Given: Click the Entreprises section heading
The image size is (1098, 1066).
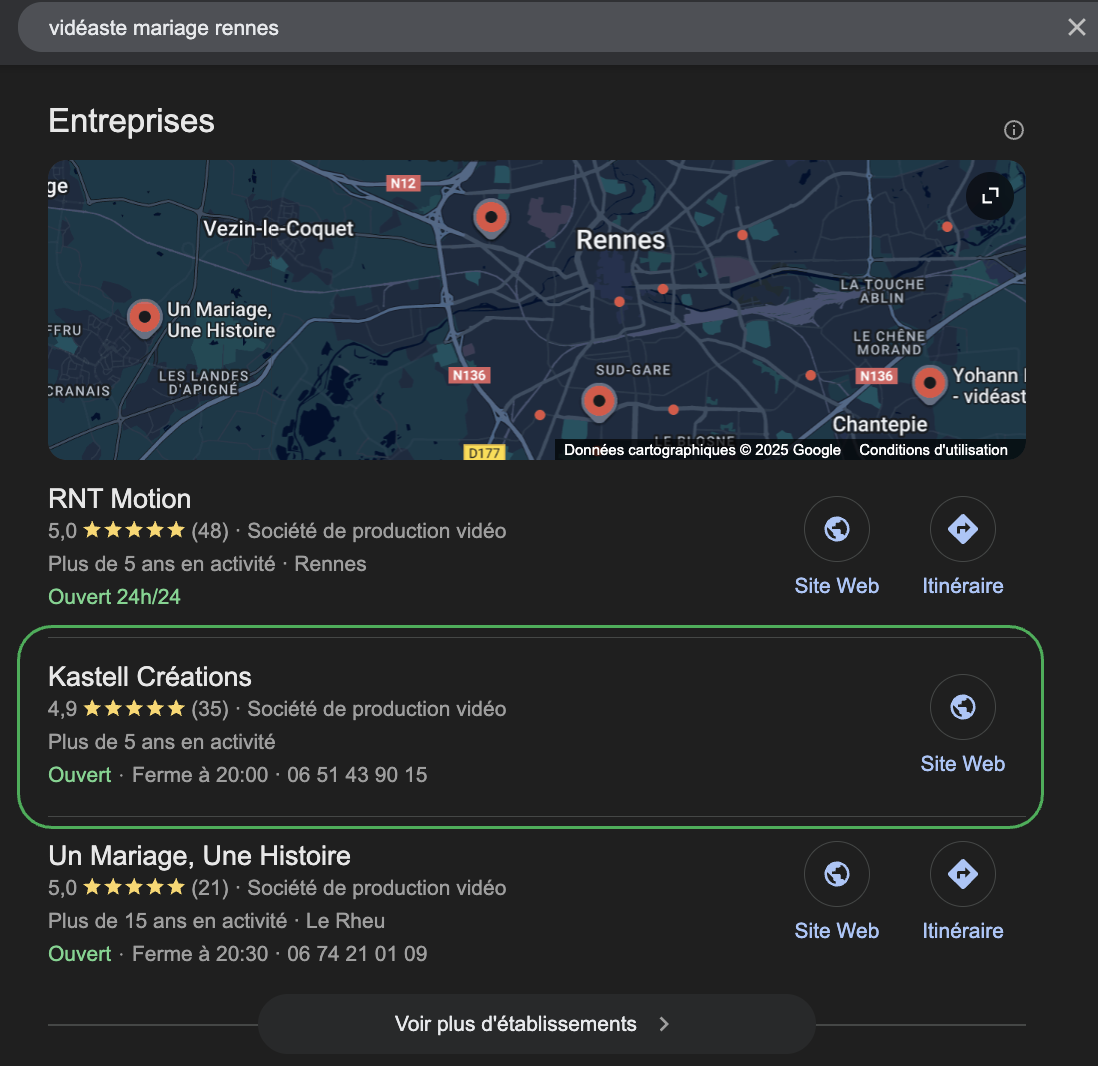Looking at the screenshot, I should coord(131,120).
